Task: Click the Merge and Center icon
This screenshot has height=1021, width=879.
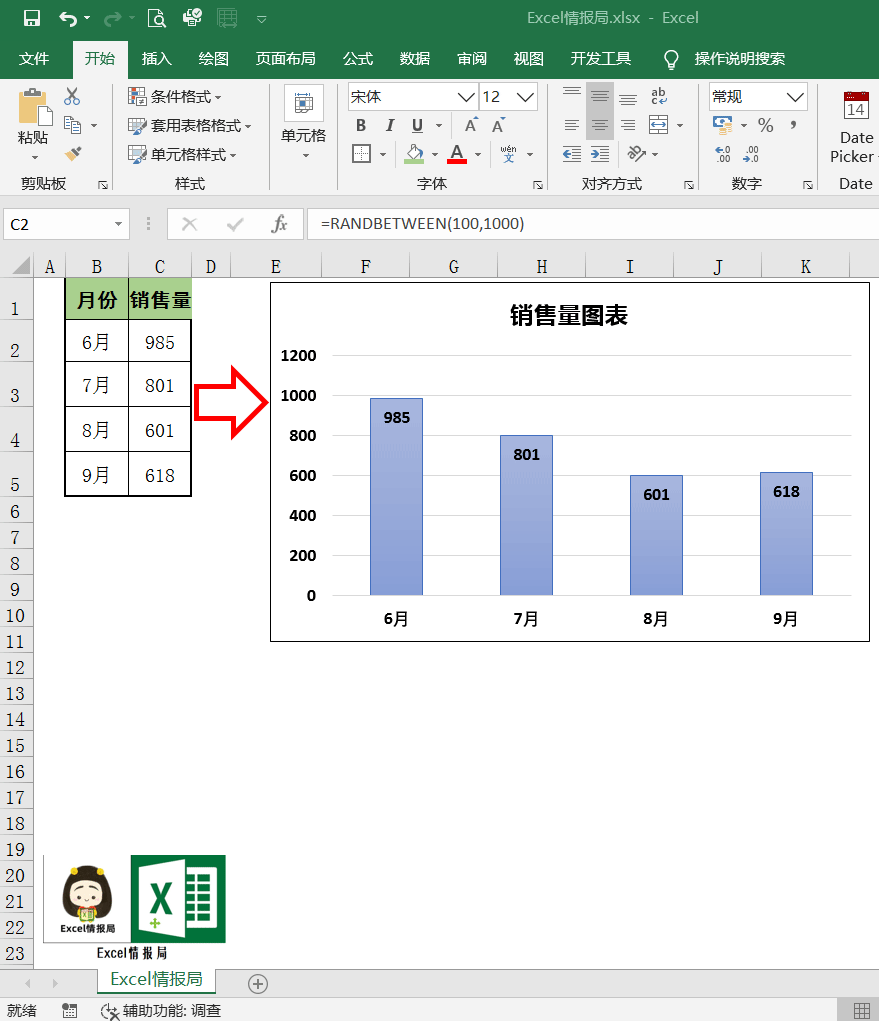Action: tap(658, 125)
